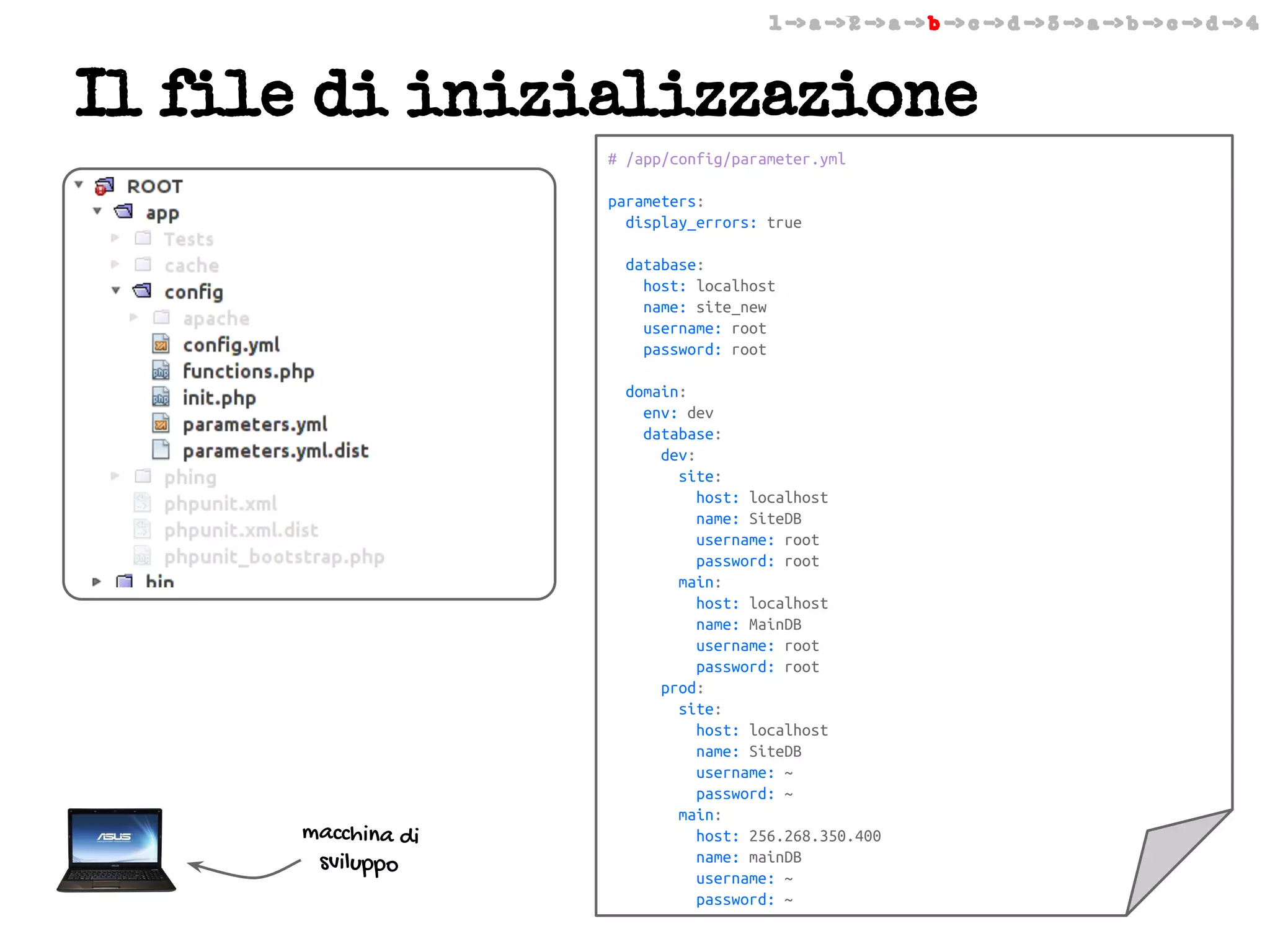This screenshot has height=952, width=1270.
Task: Select the ROOT tree label
Action: coord(155,187)
